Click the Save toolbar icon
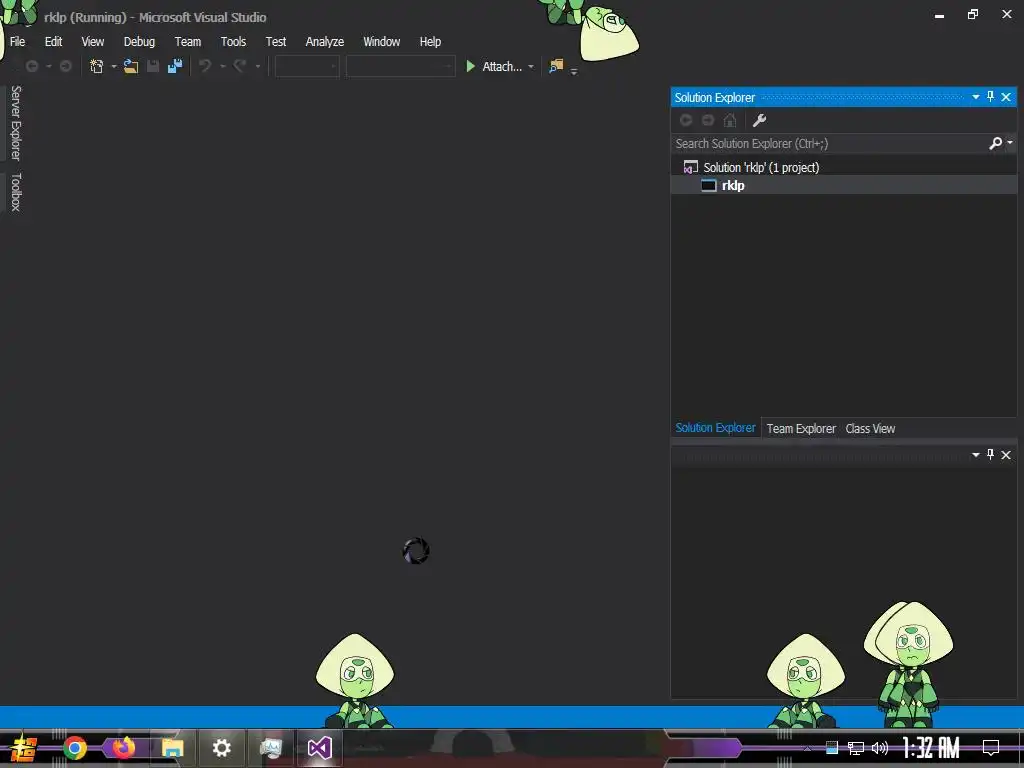 point(153,67)
